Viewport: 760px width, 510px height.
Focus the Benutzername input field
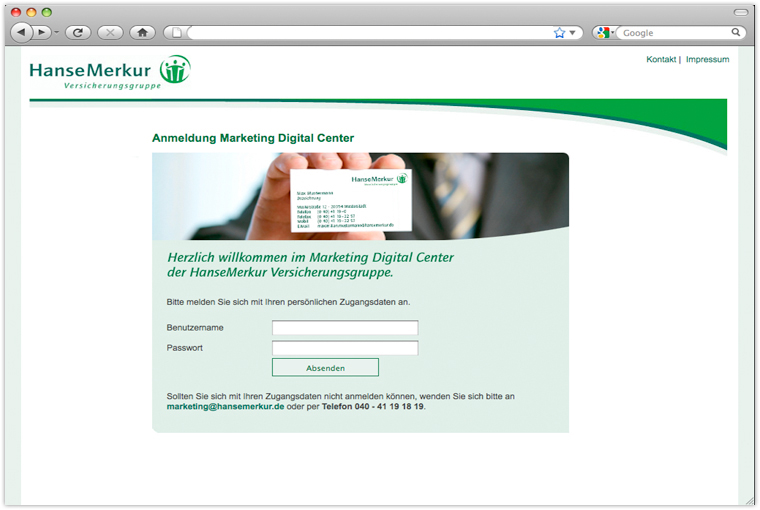[345, 328]
